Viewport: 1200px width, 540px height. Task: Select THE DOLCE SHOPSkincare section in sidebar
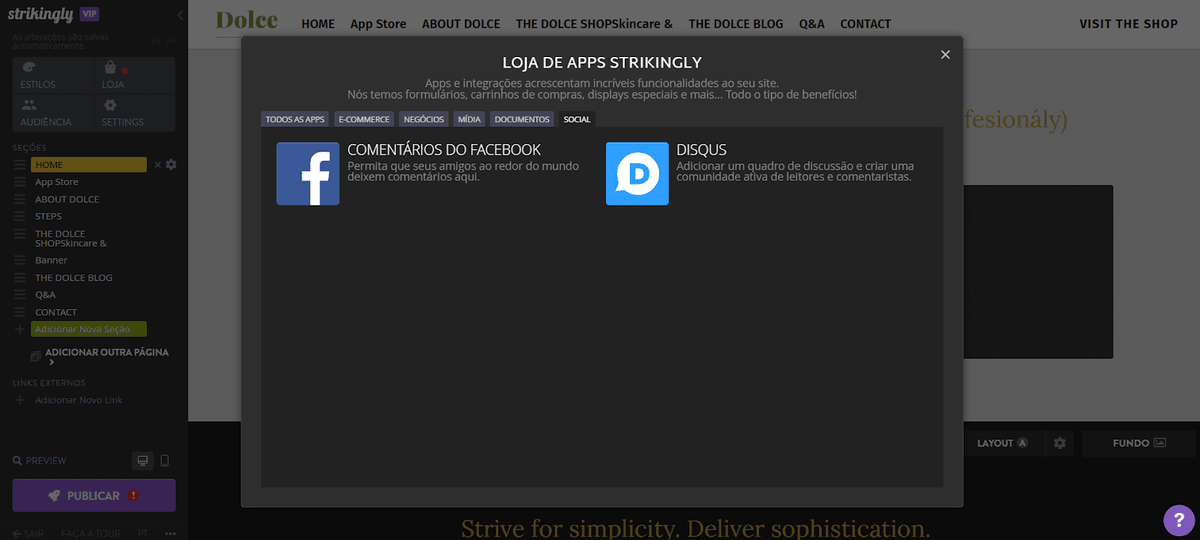click(x=71, y=238)
